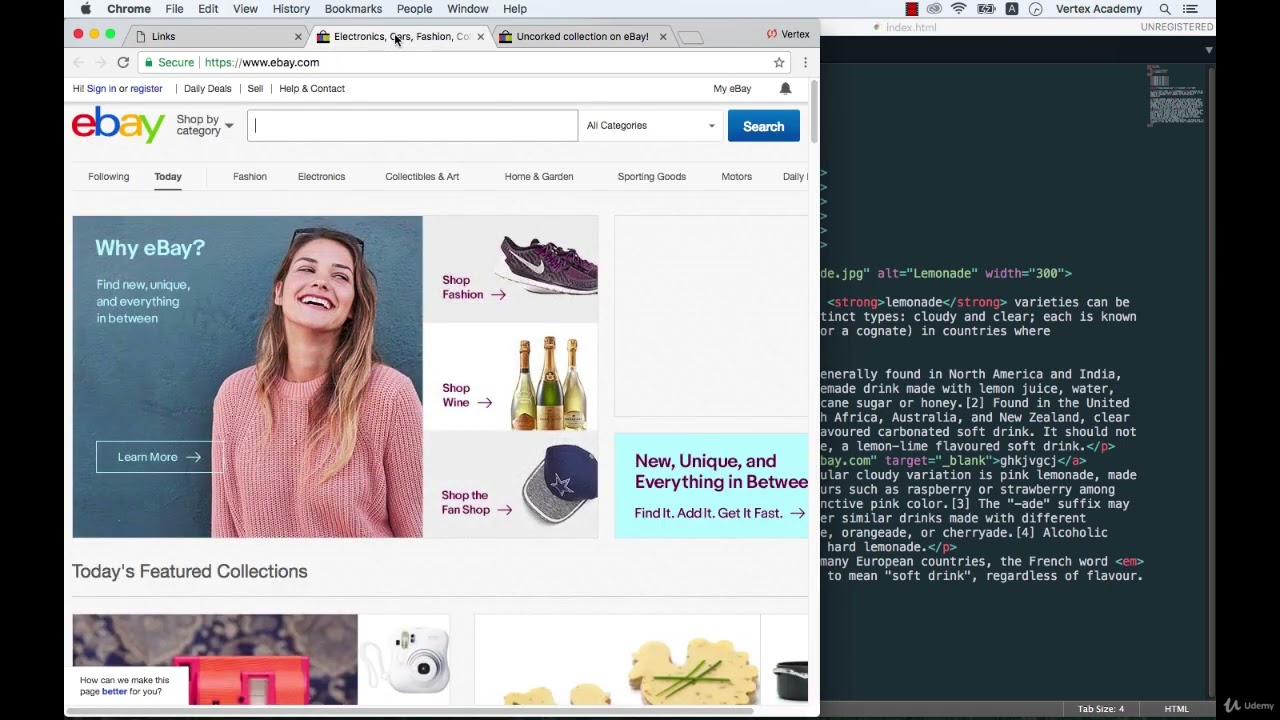Screen dimensions: 1280x720
Task: Click the secure lock icon in address bar
Action: [x=148, y=62]
